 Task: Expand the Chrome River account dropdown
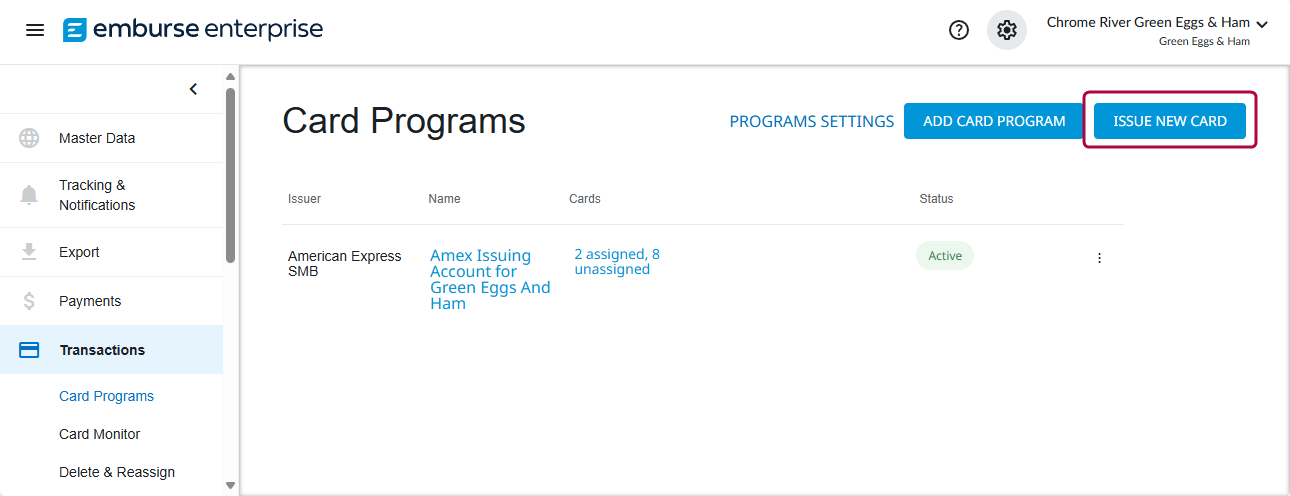[x=1261, y=24]
